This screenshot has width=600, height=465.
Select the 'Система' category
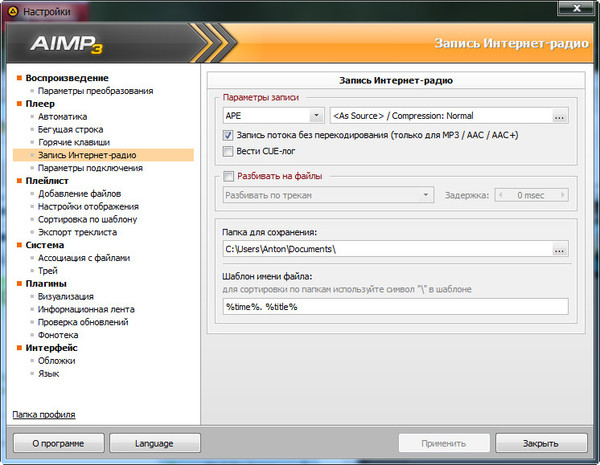pyautogui.click(x=44, y=245)
